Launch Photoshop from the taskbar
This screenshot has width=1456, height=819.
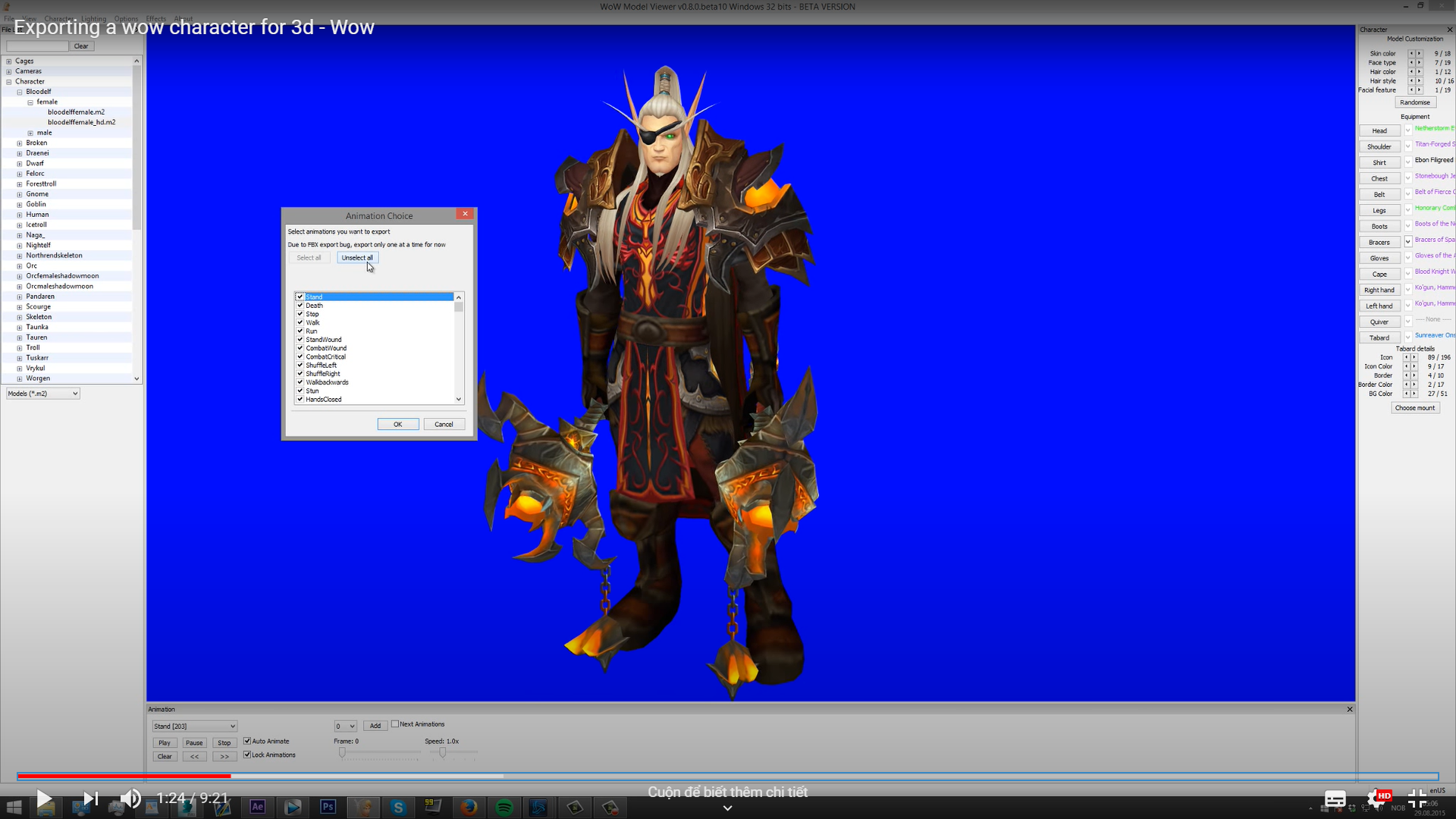point(328,807)
